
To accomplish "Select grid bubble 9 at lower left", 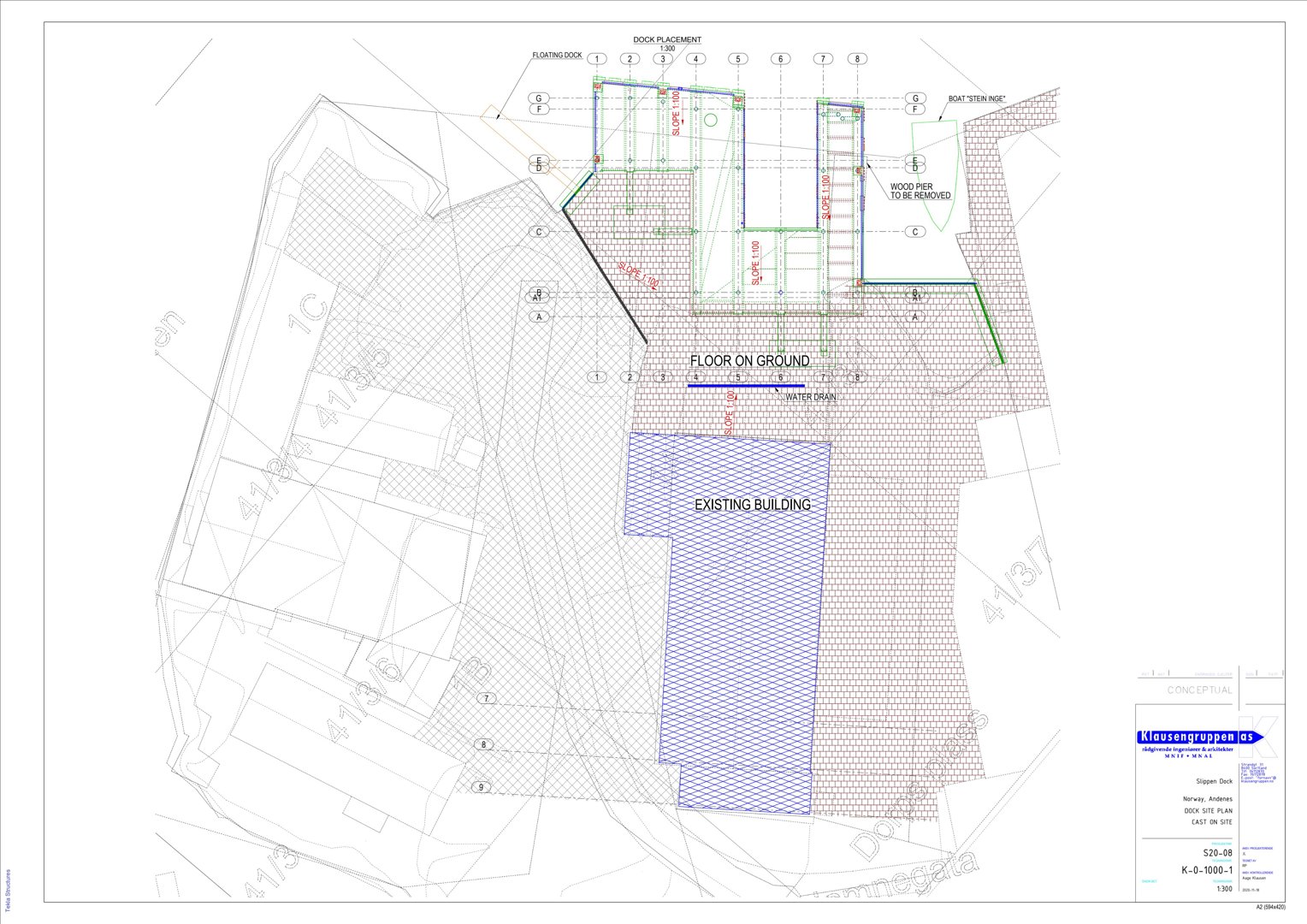I will point(482,787).
